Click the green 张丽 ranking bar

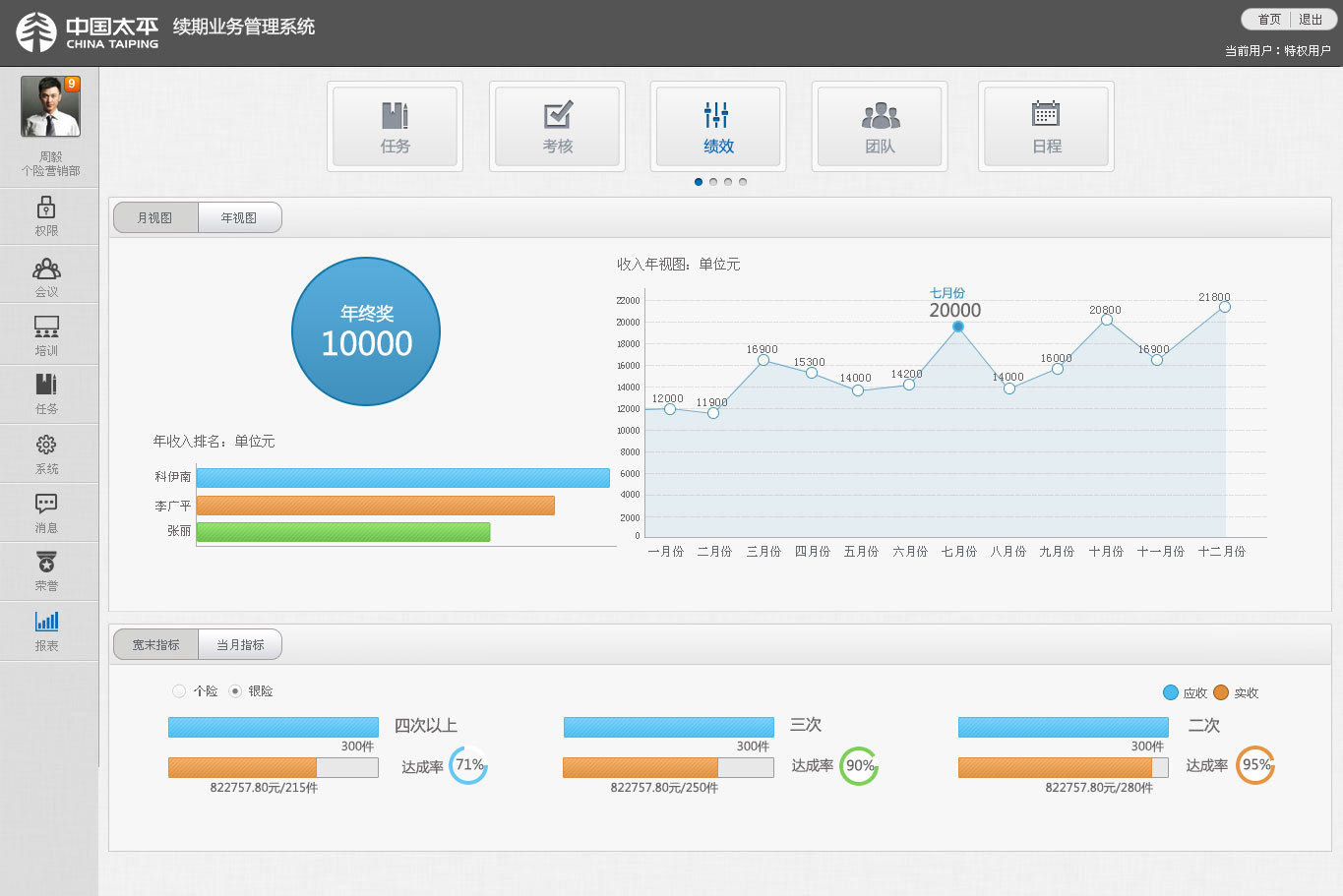343,532
